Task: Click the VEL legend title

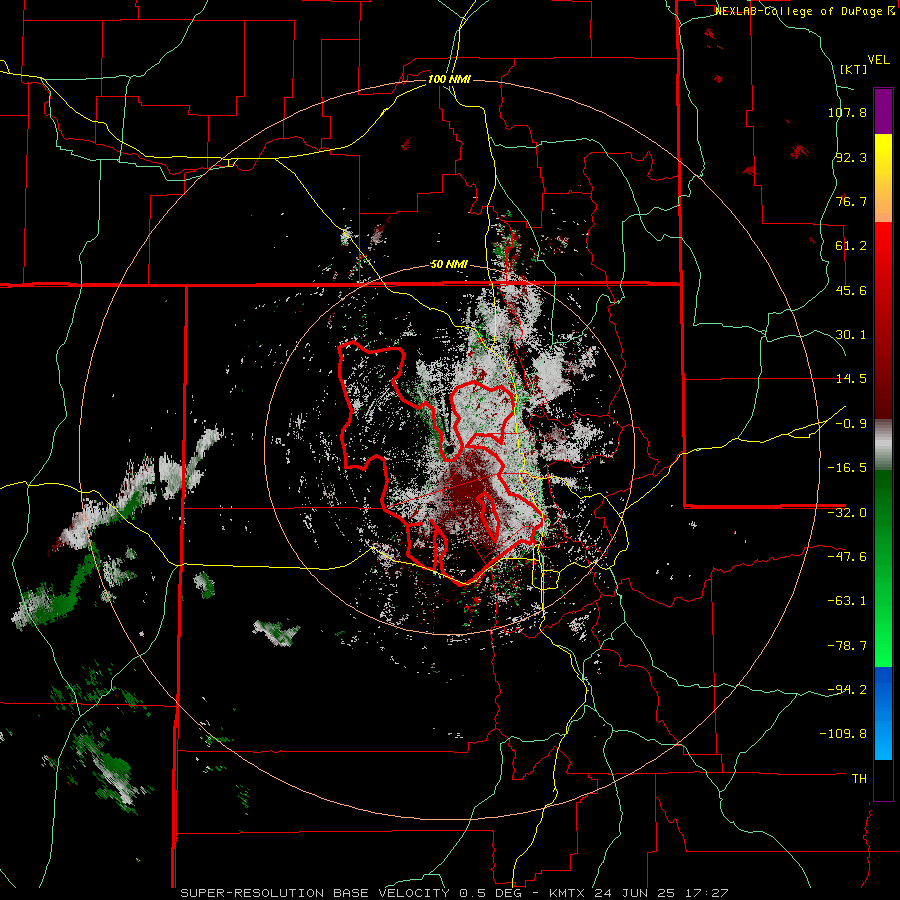Action: [878, 60]
